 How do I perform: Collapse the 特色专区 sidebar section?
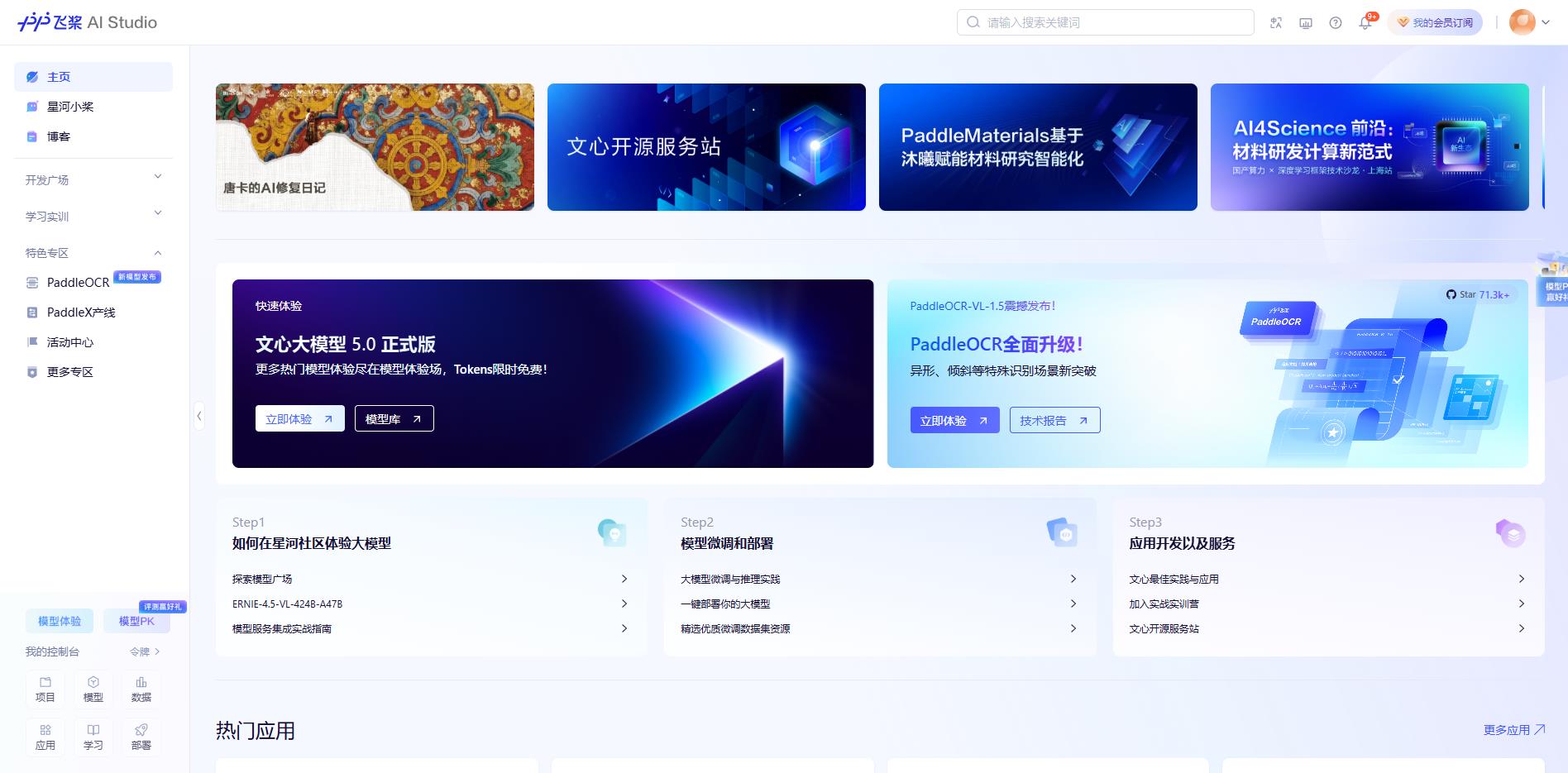coord(93,252)
